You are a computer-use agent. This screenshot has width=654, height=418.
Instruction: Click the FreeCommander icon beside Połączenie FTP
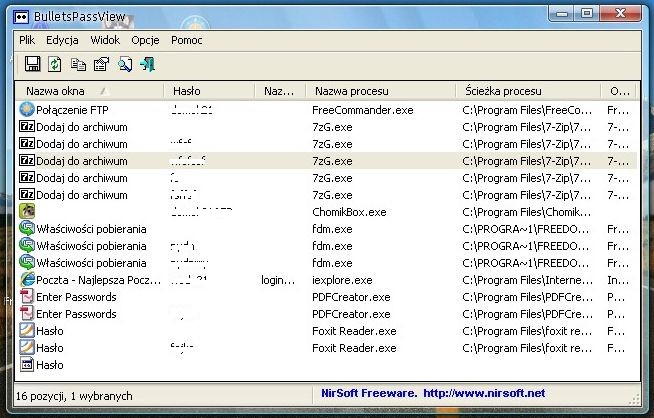click(x=27, y=110)
